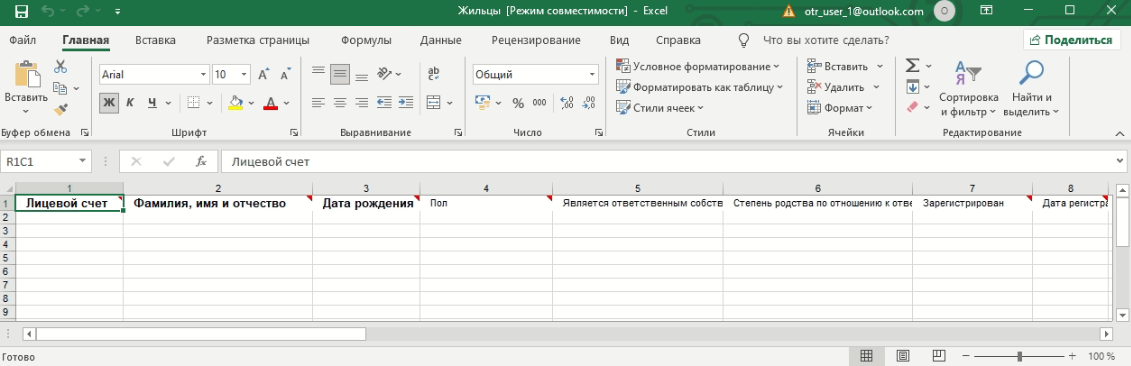
Task: Select the Format Painter brush
Action: (61, 109)
